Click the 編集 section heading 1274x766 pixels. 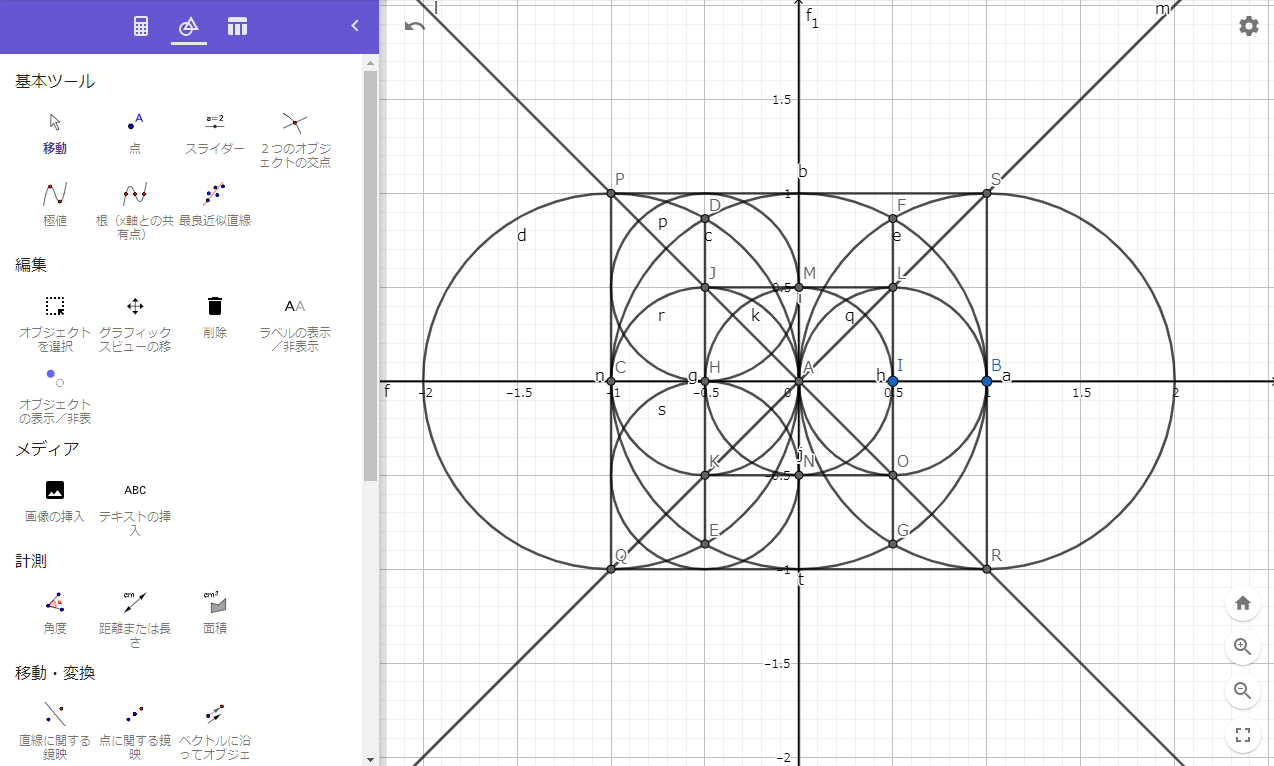click(x=31, y=265)
